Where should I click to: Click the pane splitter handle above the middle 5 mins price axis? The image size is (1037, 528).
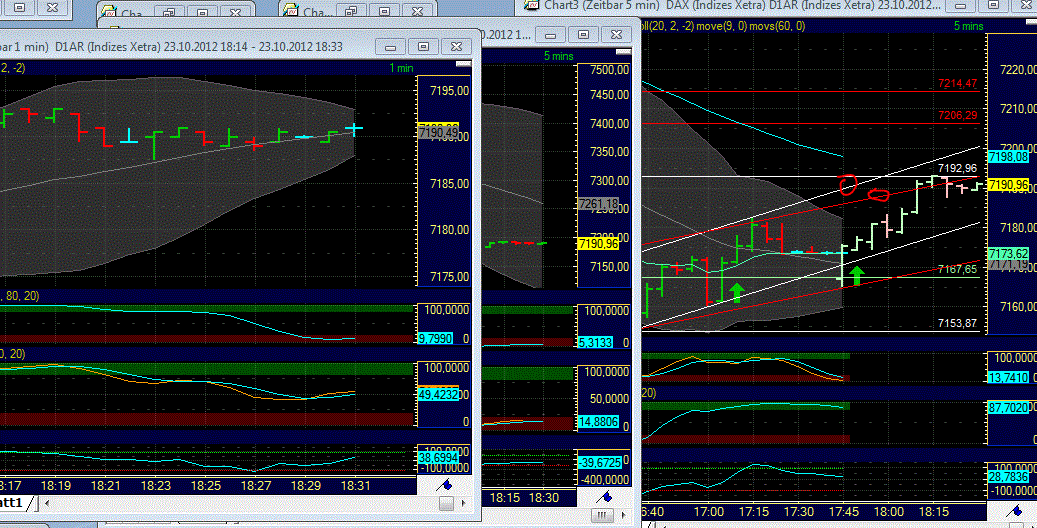pyautogui.click(x=623, y=52)
